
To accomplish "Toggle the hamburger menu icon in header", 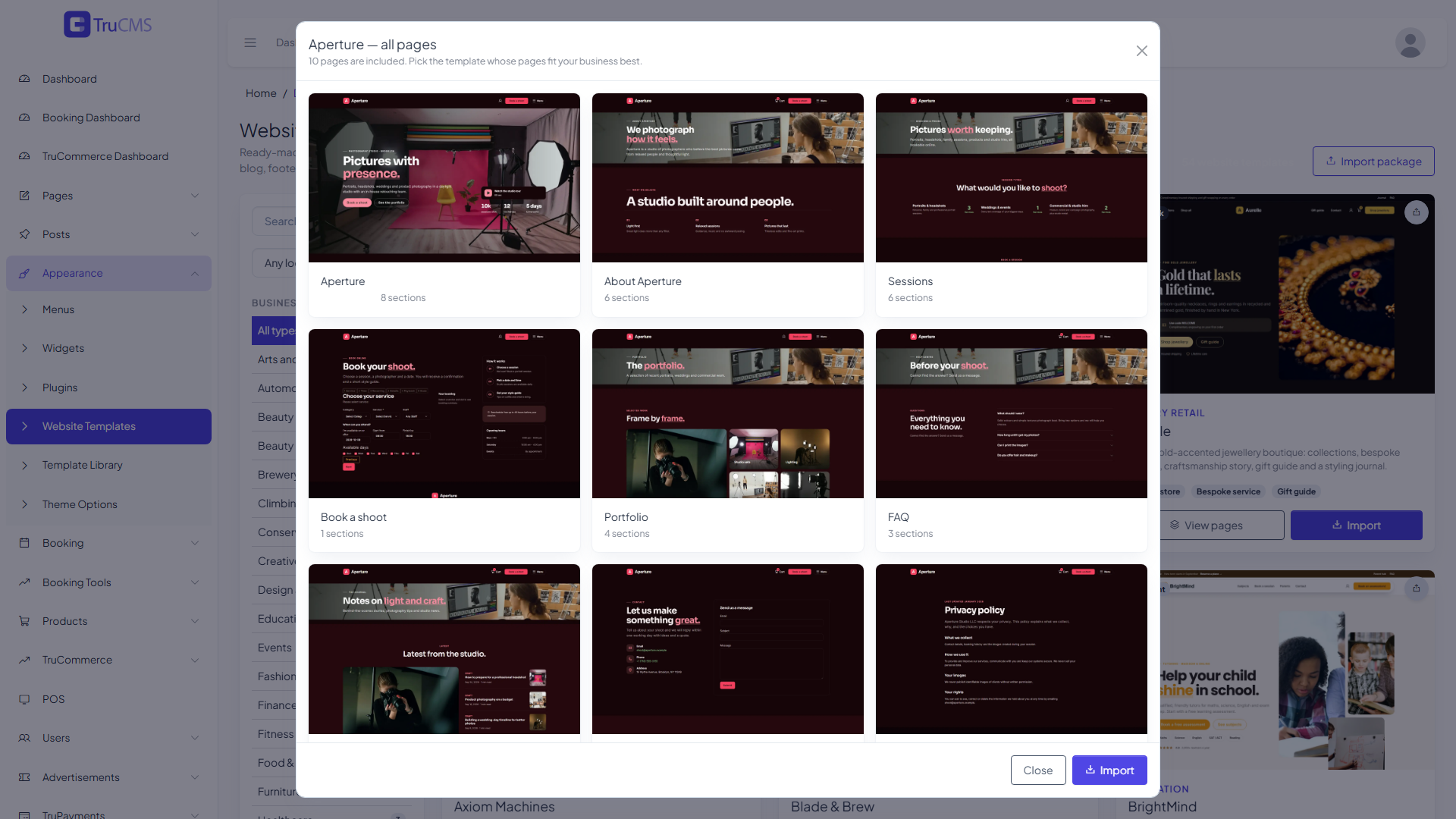I will 250,42.
